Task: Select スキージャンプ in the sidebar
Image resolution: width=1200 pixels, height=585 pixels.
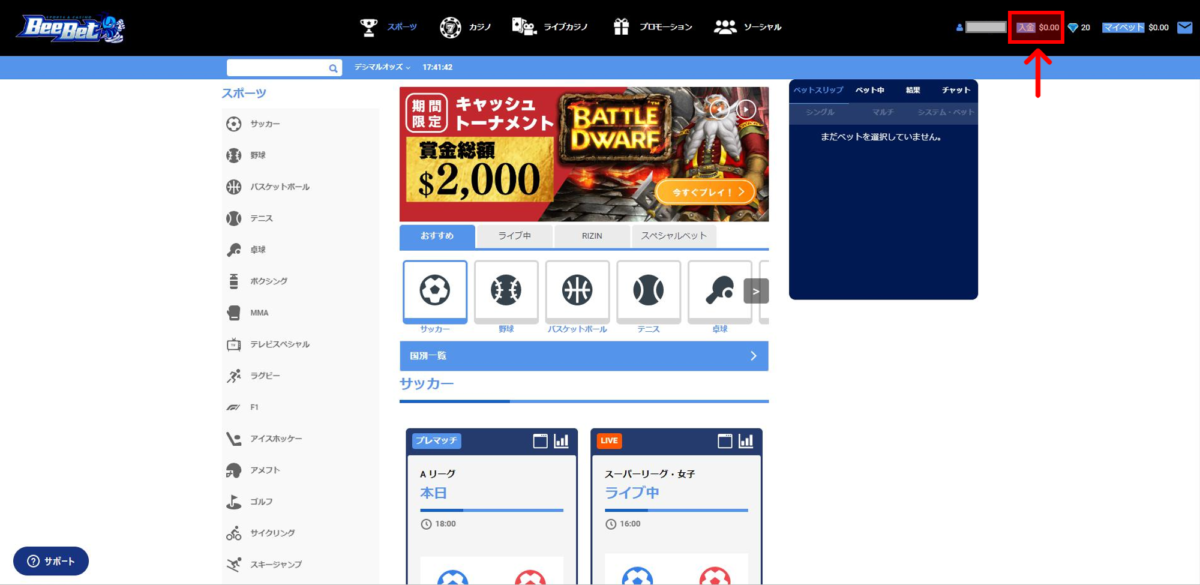Action: [x=264, y=564]
